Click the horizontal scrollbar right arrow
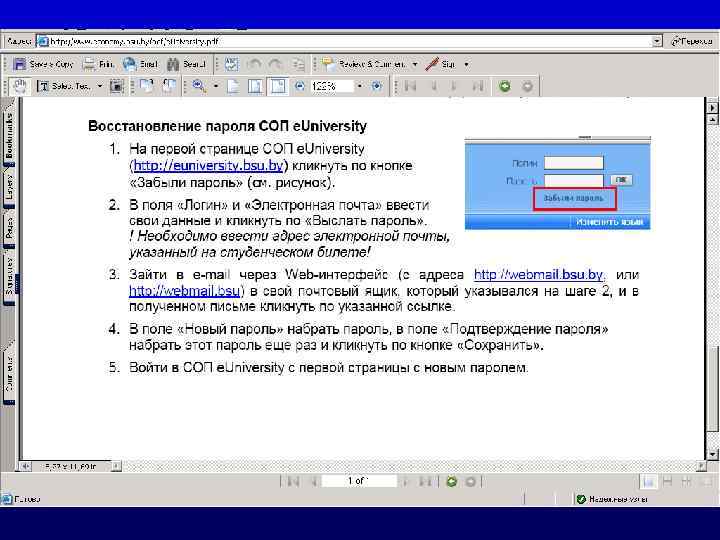 point(701,467)
